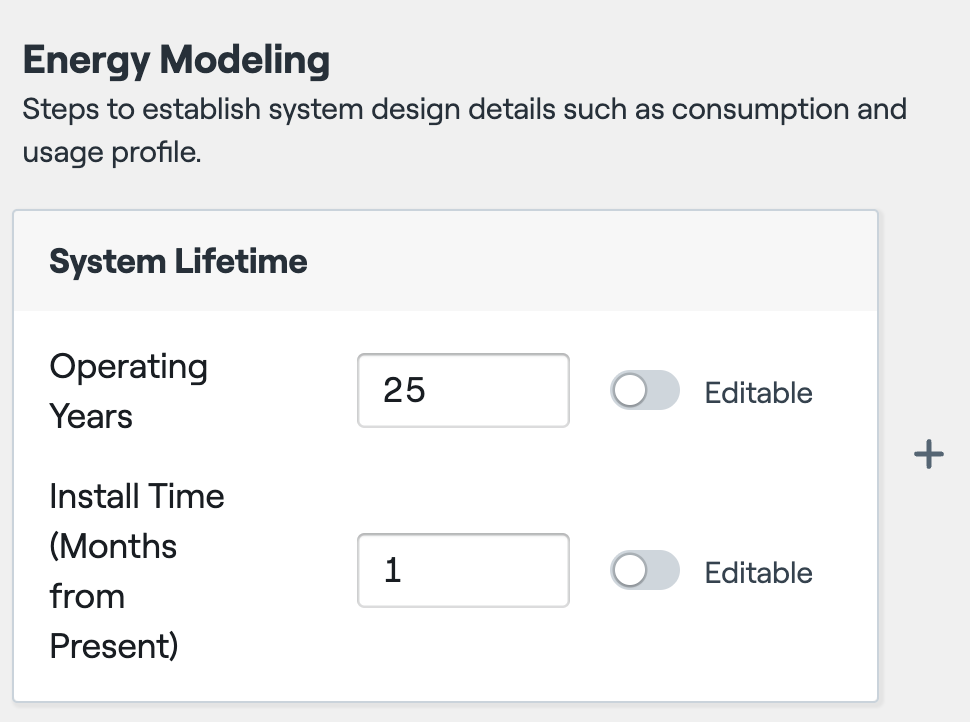970x722 pixels.
Task: Click the Operating Years field showing 25
Action: pos(463,390)
